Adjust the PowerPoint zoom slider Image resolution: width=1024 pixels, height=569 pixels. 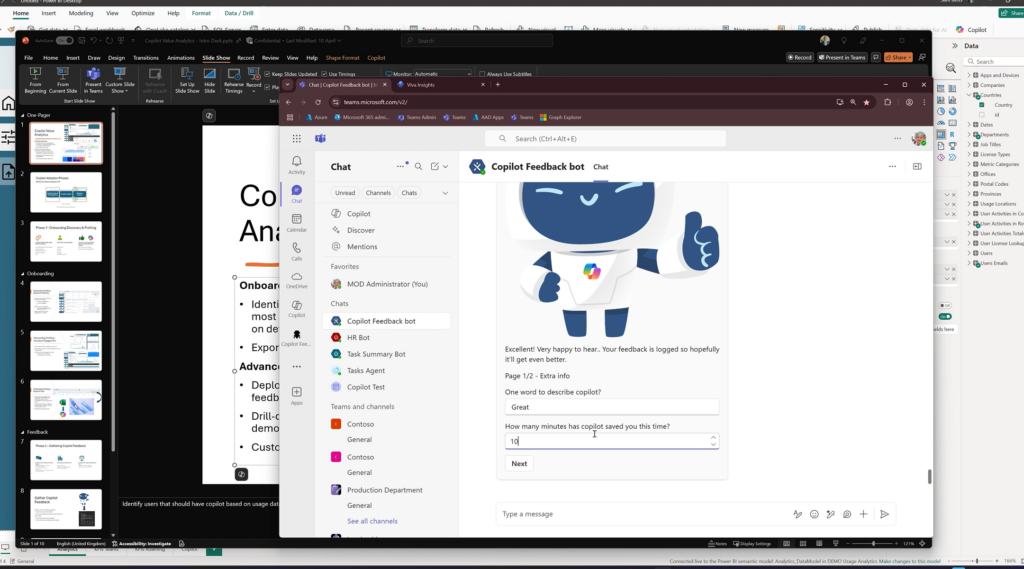coord(873,544)
